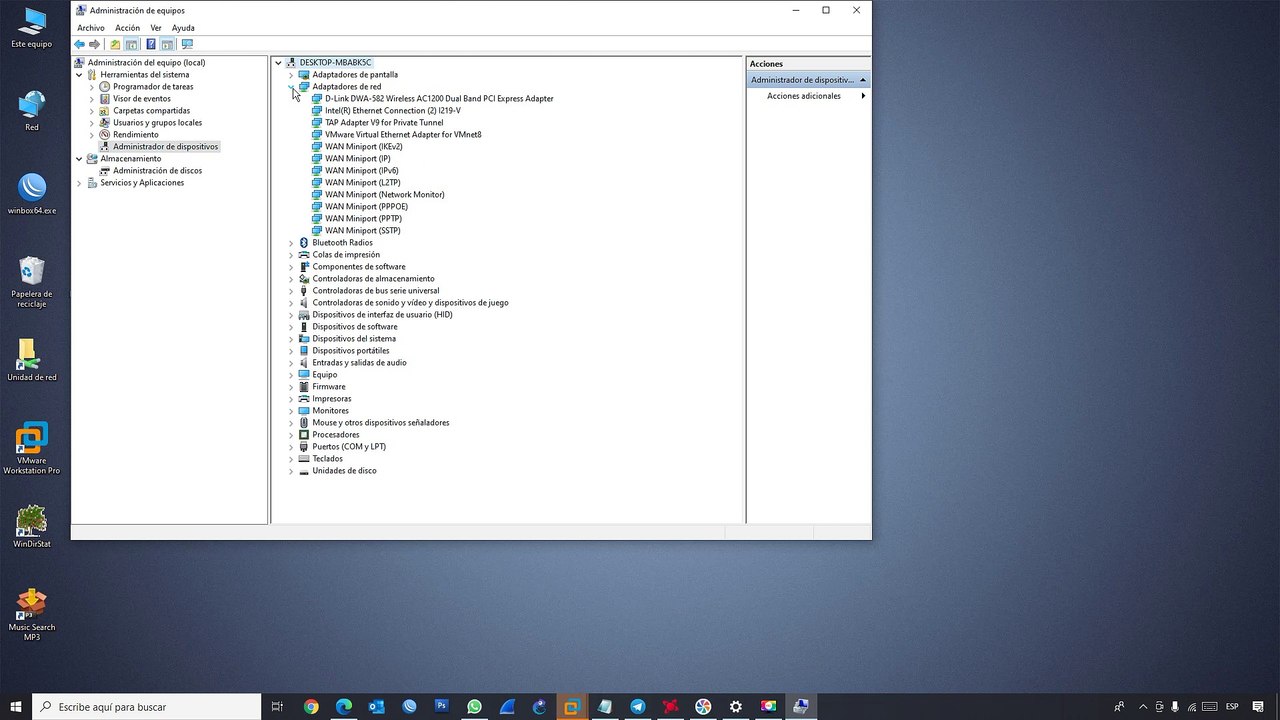Open the Ayuda menu
Image resolution: width=1280 pixels, height=720 pixels.
(x=183, y=28)
